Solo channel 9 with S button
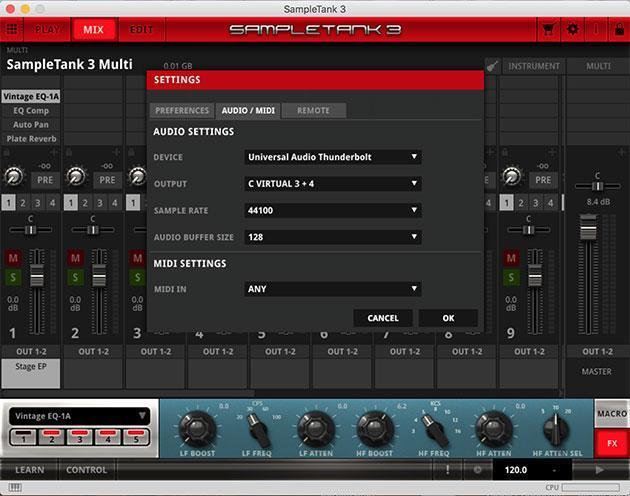 pos(511,277)
